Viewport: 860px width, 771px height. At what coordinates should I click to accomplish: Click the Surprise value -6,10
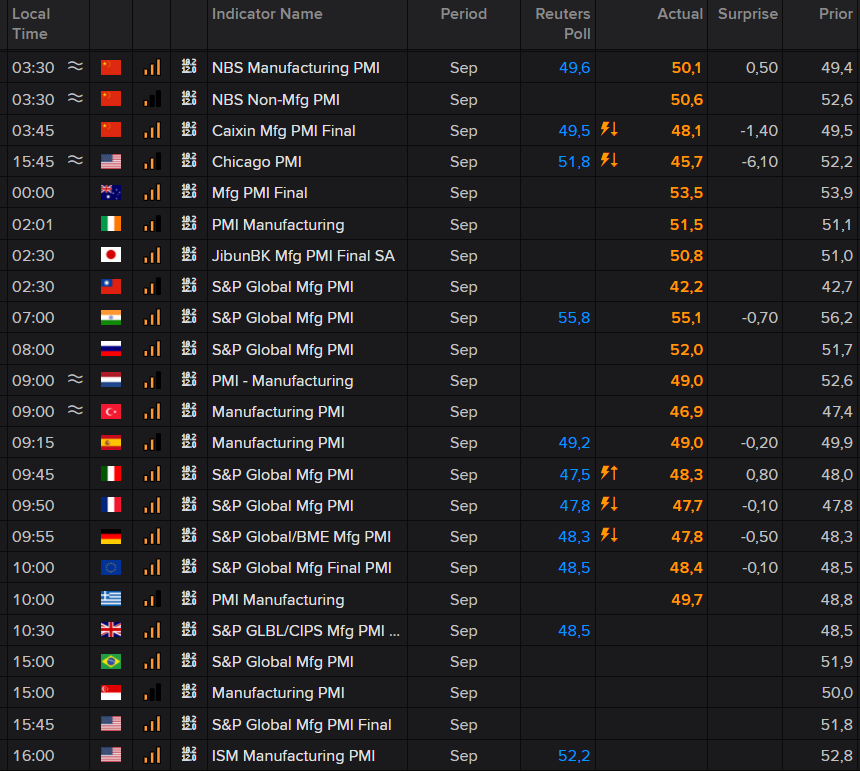coord(760,162)
